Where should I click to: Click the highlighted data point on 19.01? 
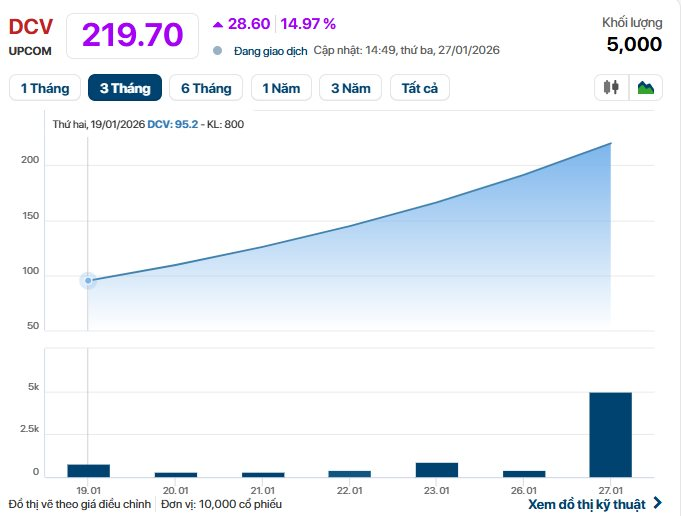88,281
